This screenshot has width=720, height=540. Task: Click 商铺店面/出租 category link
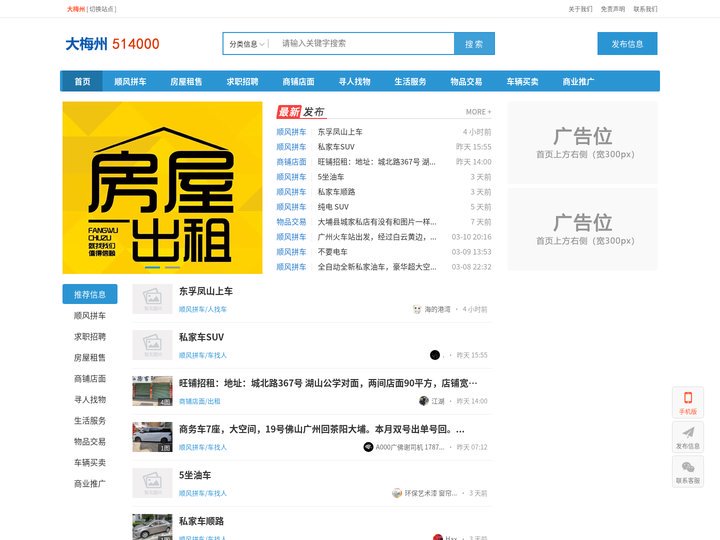click(199, 401)
